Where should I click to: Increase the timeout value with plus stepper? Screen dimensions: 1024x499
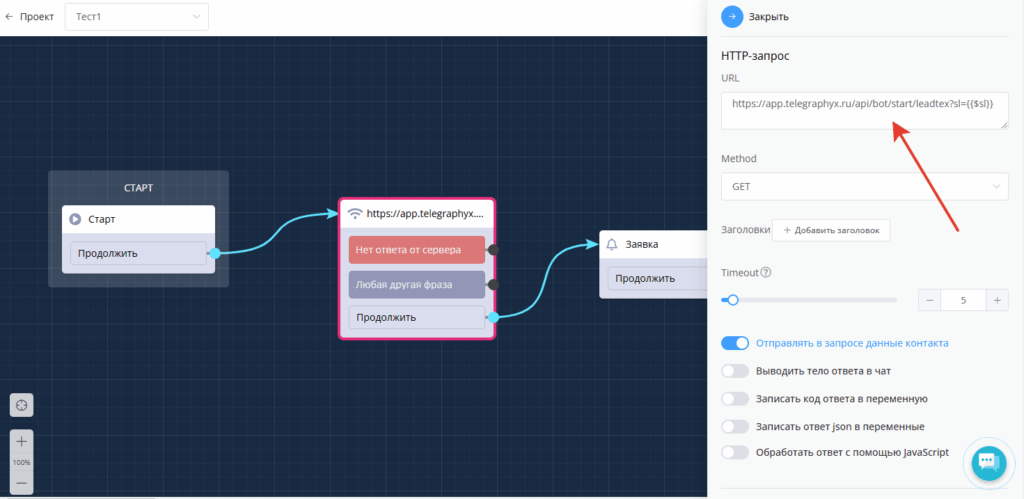(x=997, y=300)
